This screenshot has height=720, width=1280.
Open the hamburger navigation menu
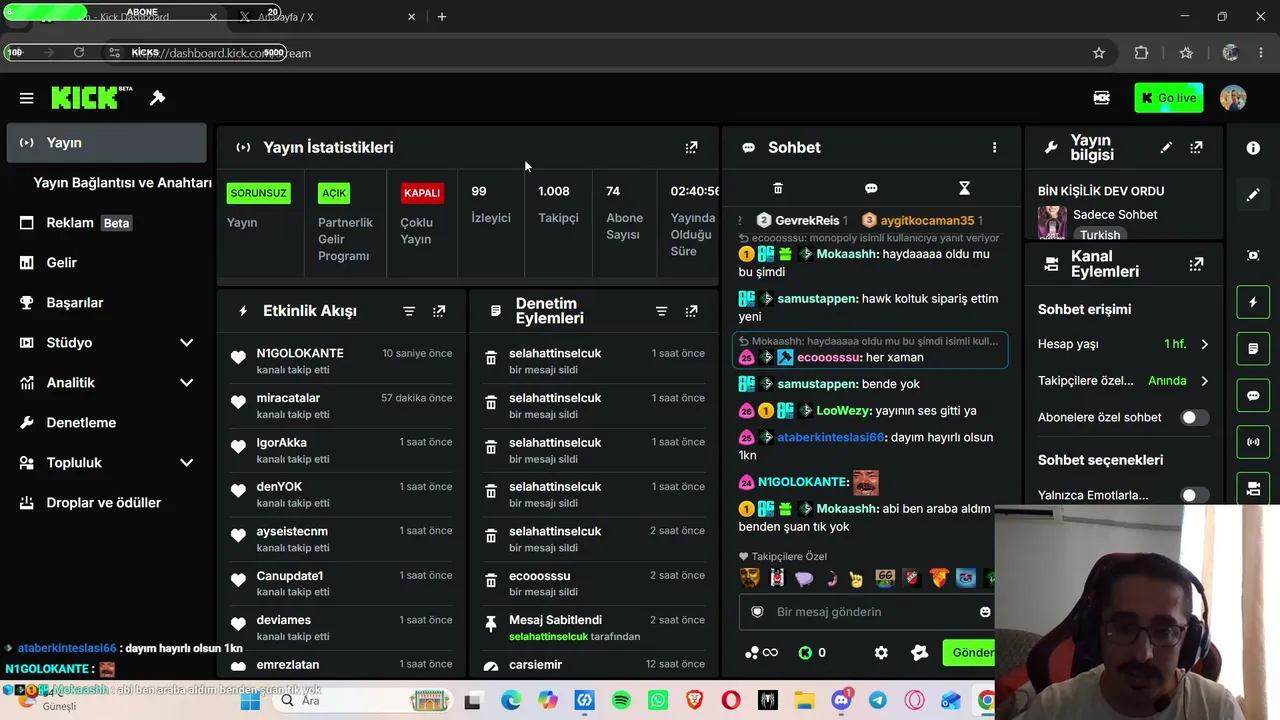[x=27, y=98]
